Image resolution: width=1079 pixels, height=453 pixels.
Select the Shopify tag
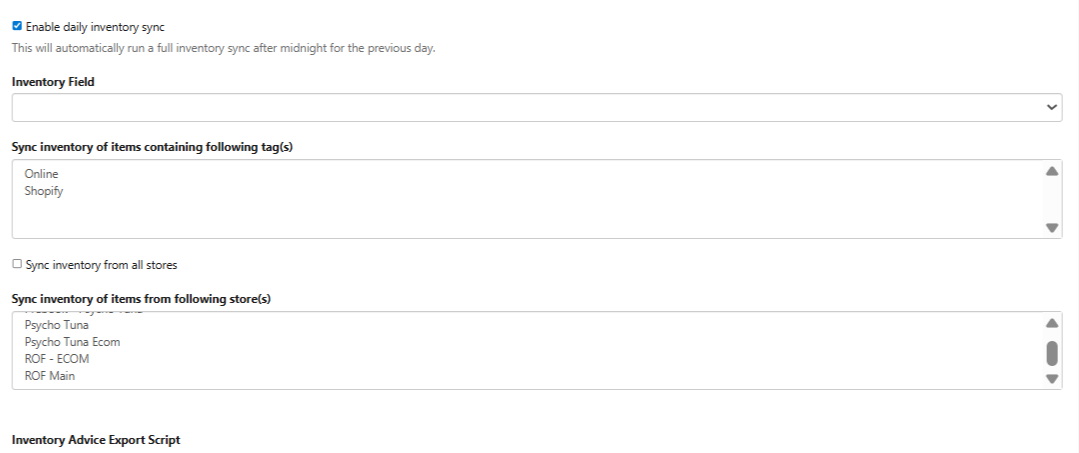pyautogui.click(x=44, y=191)
